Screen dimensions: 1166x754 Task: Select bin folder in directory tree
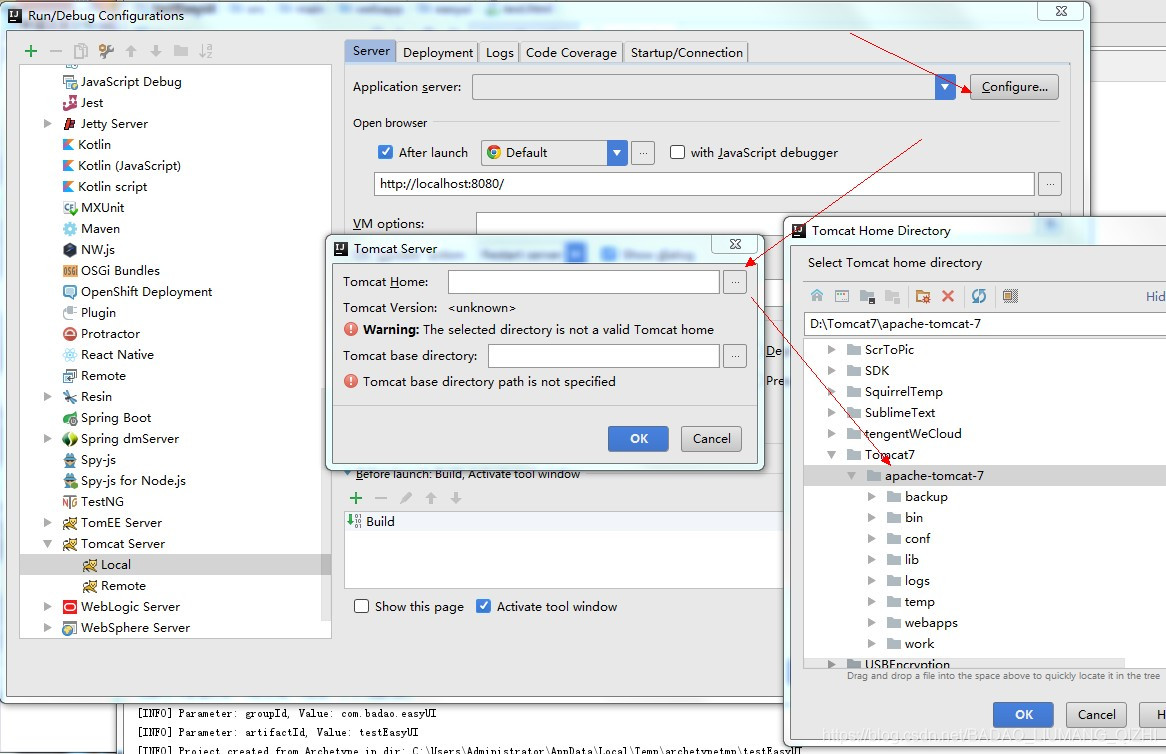[x=914, y=518]
